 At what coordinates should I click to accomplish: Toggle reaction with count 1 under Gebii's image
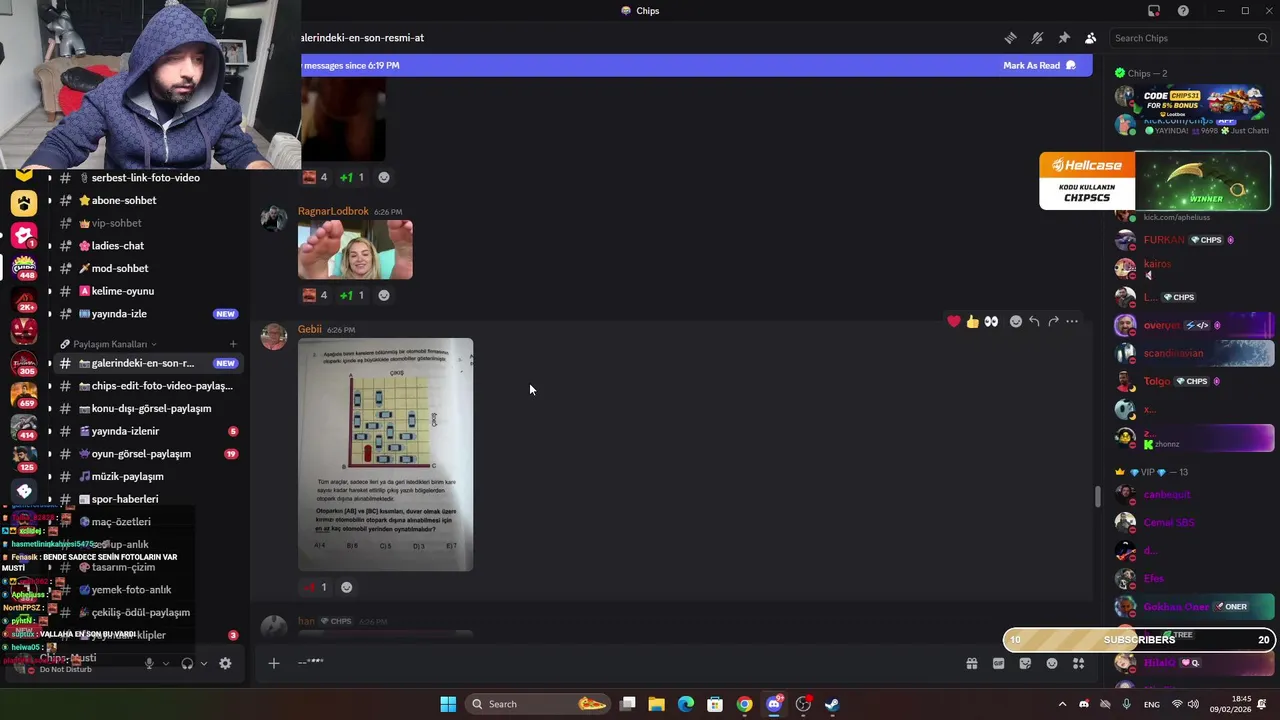tap(315, 587)
